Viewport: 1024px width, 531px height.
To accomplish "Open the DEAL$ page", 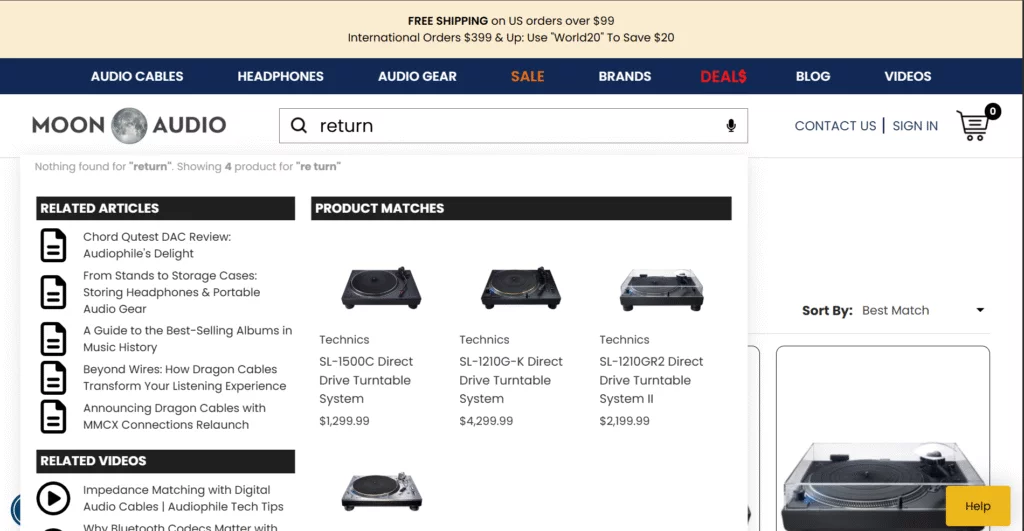I will click(724, 76).
